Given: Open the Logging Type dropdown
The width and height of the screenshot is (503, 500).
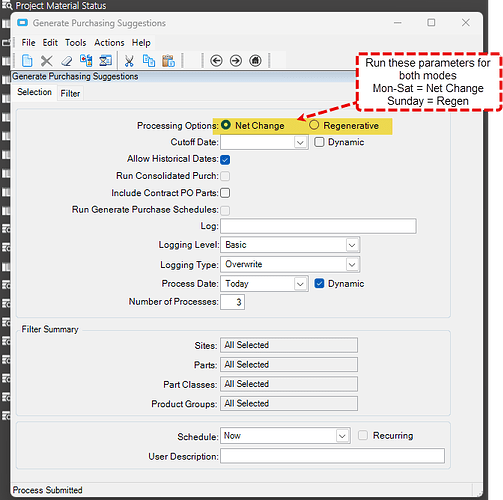Looking at the screenshot, I should point(352,265).
